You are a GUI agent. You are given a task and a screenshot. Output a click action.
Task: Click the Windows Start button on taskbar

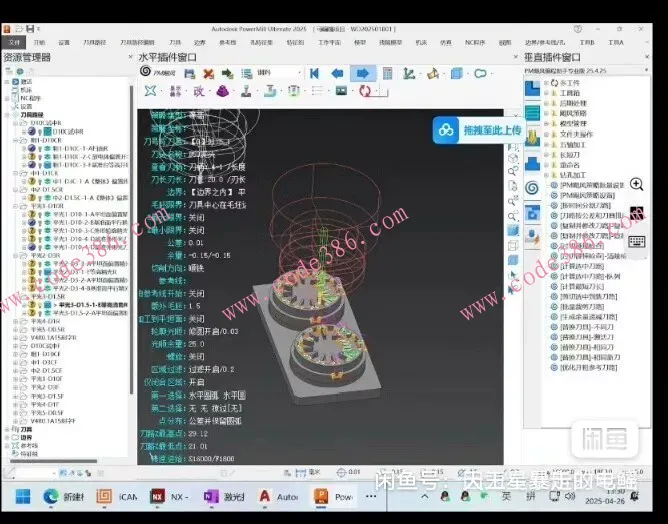[x=21, y=497]
